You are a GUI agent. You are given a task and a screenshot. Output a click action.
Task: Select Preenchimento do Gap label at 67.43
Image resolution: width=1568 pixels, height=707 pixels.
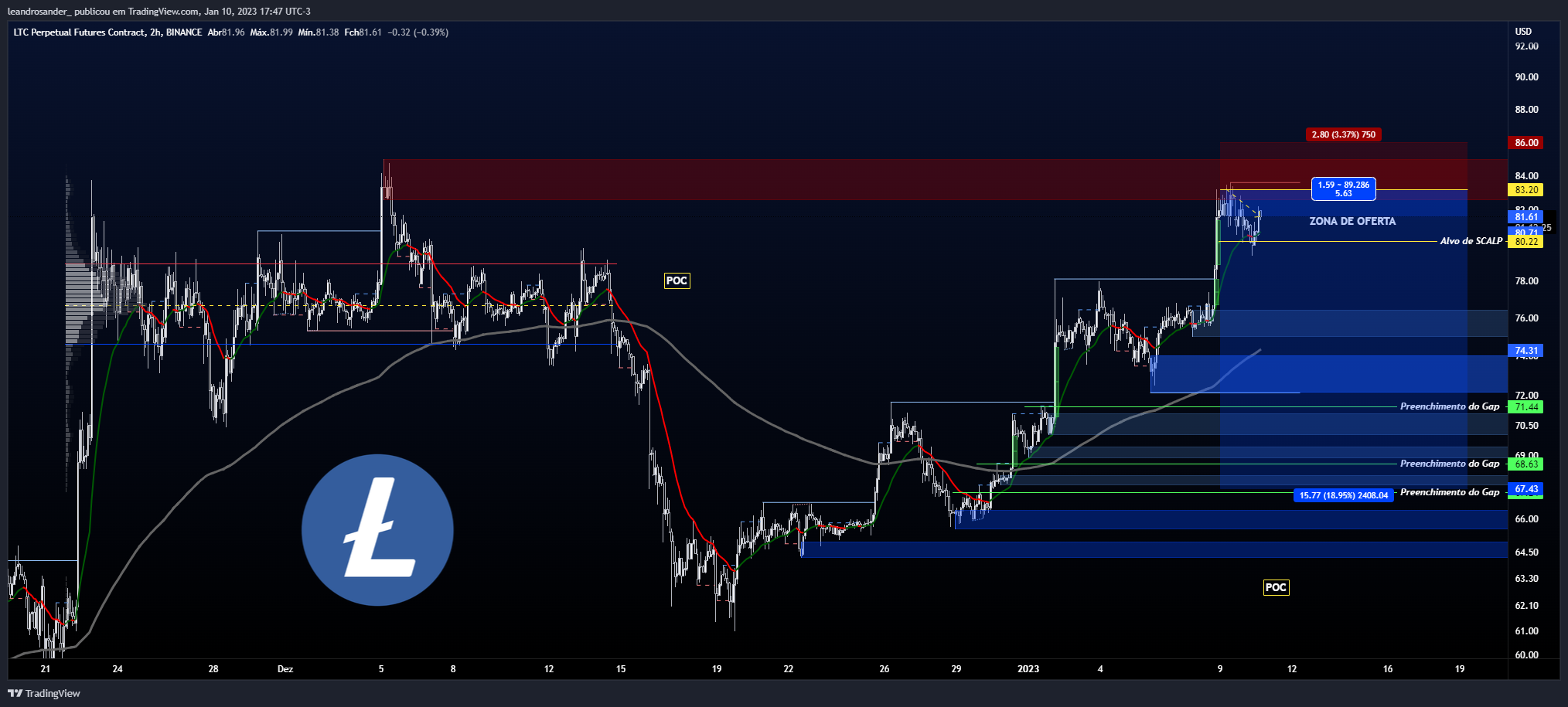[x=1450, y=492]
